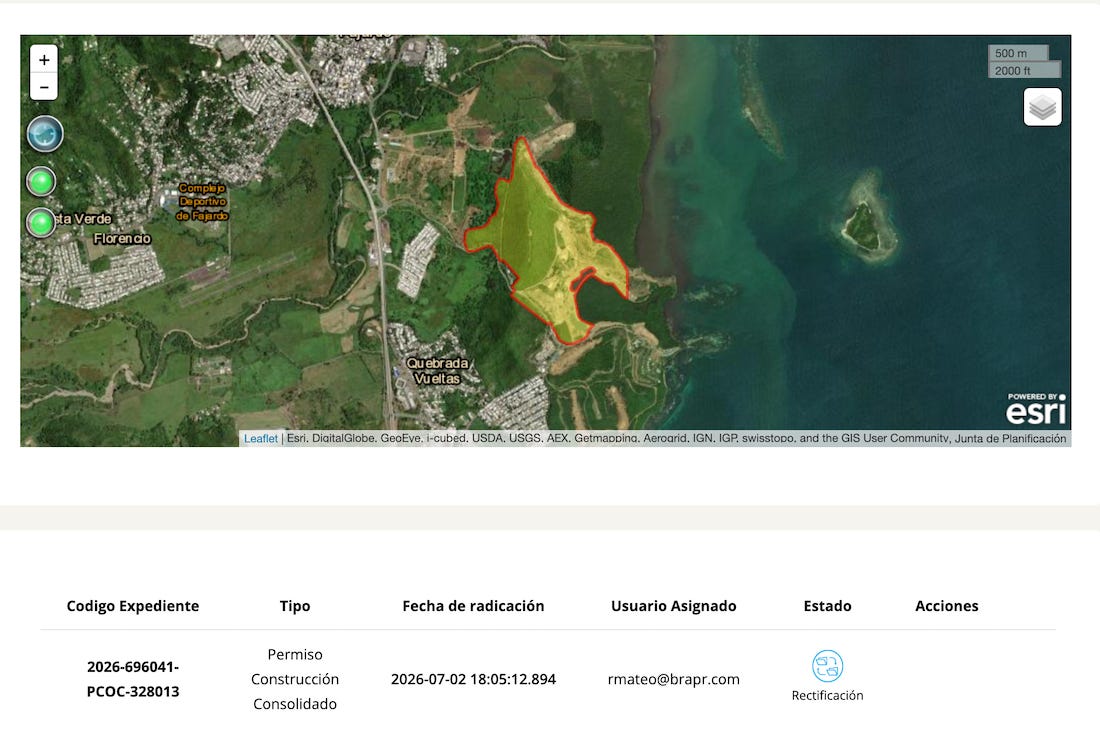Click the Rectificación status icon

(x=827, y=666)
